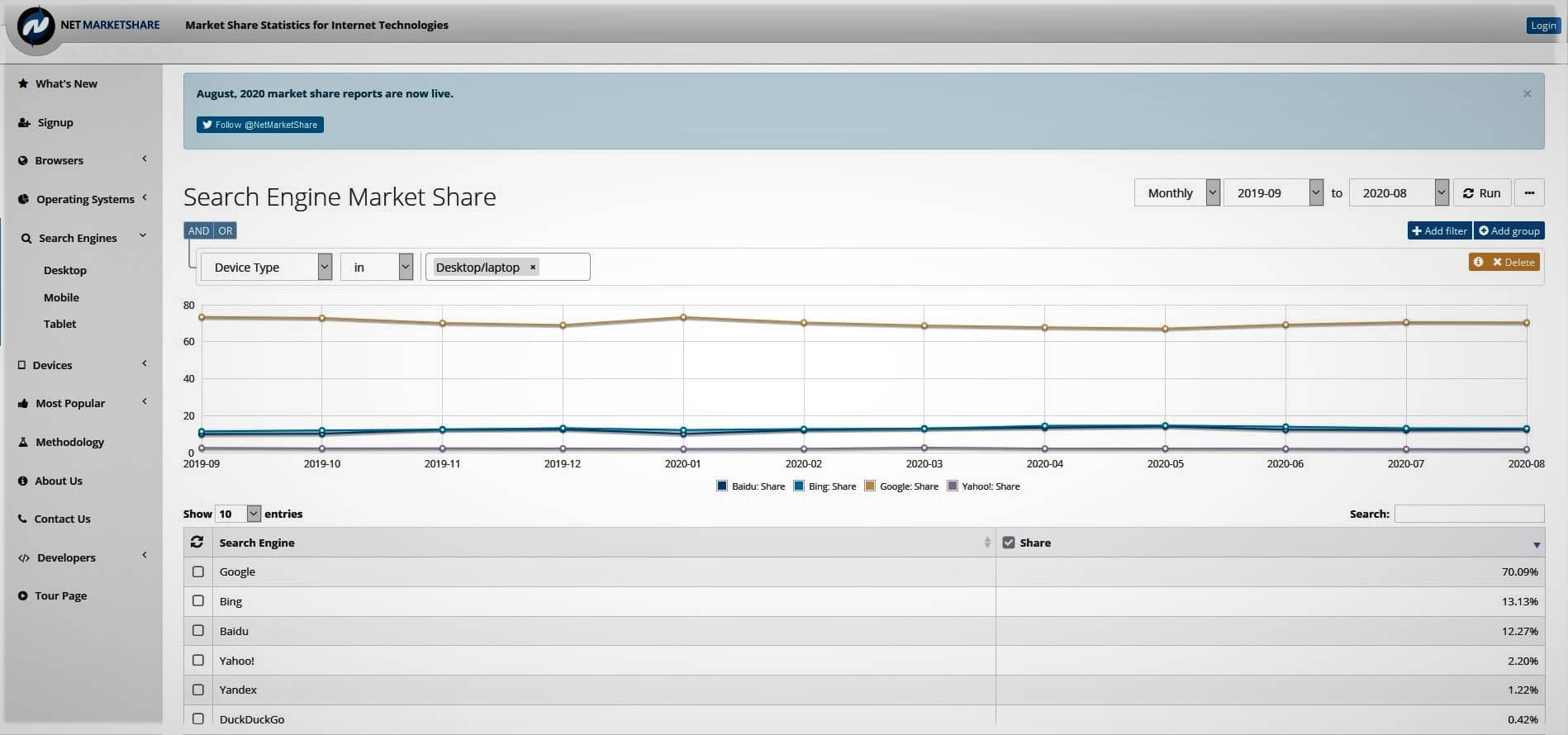Click the info icon beside Delete
Screen dimensions: 1568x735
pyautogui.click(x=1478, y=262)
